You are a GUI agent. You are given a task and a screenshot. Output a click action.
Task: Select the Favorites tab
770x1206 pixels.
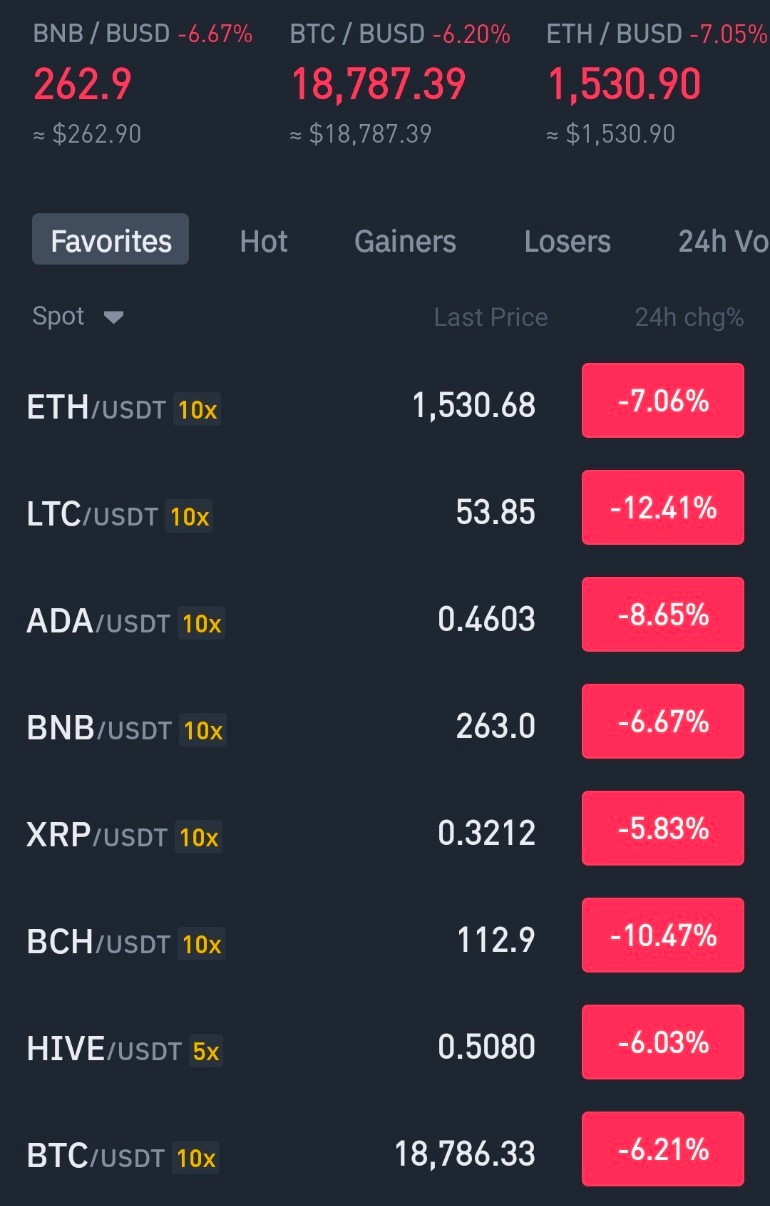(111, 240)
